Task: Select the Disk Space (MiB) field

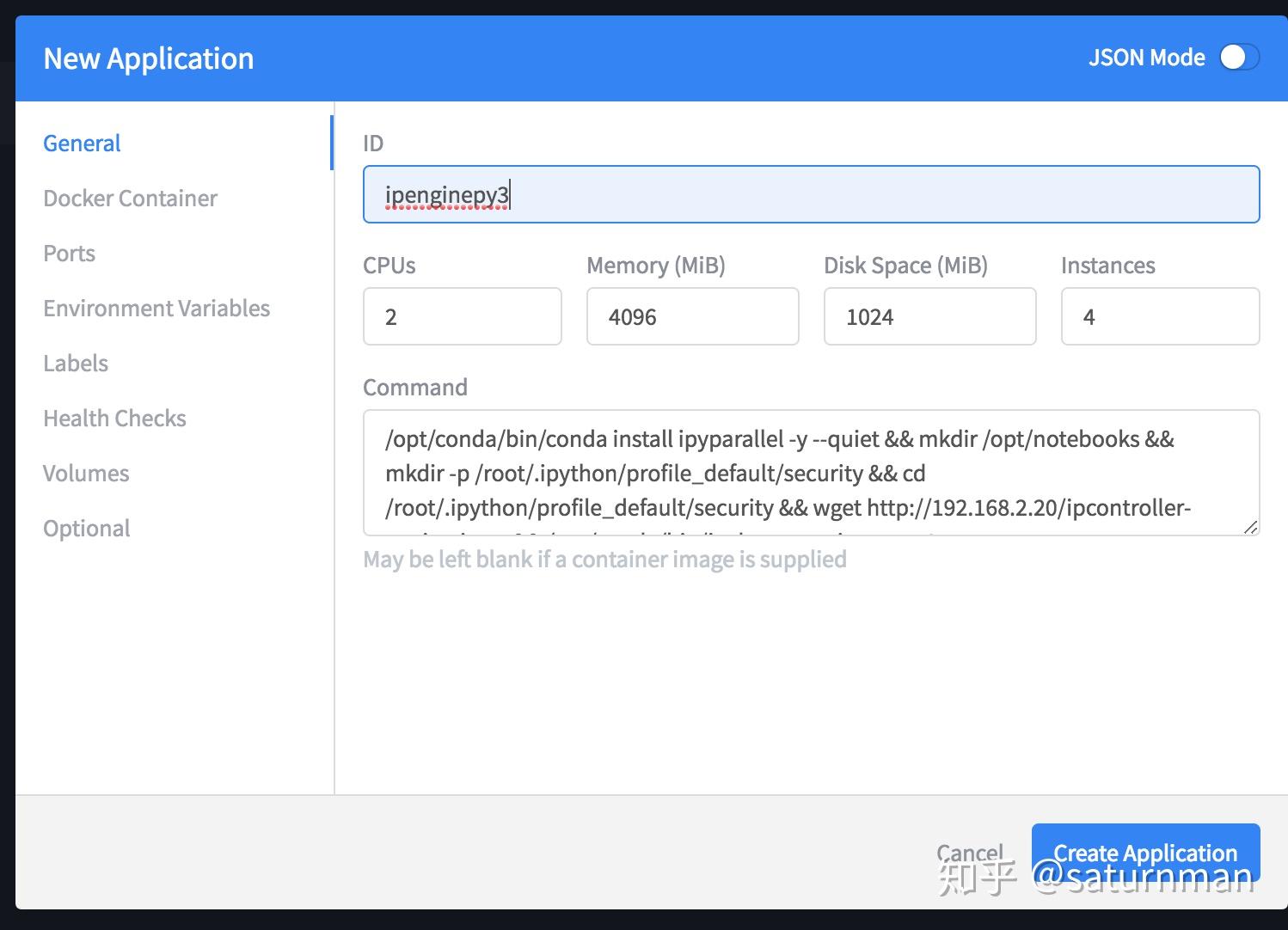Action: (x=929, y=317)
